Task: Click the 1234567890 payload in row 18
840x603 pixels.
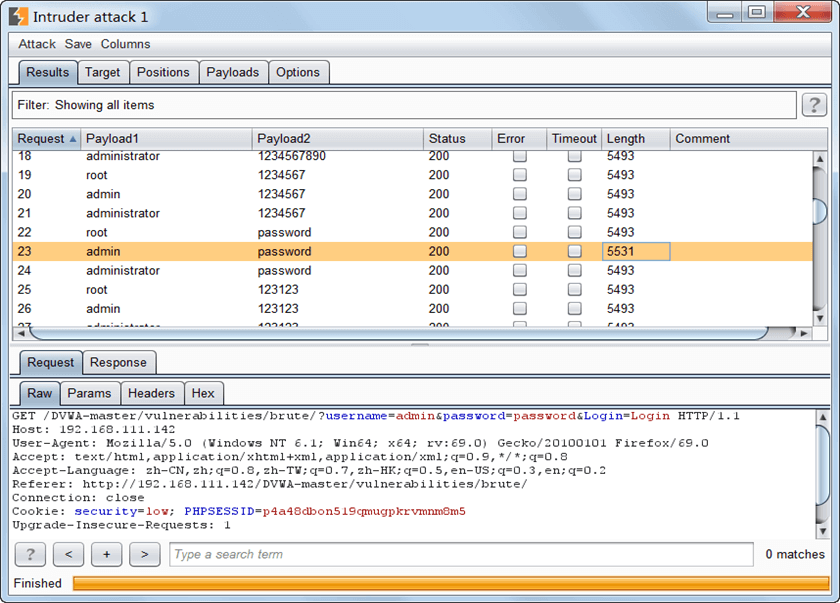Action: 291,156
